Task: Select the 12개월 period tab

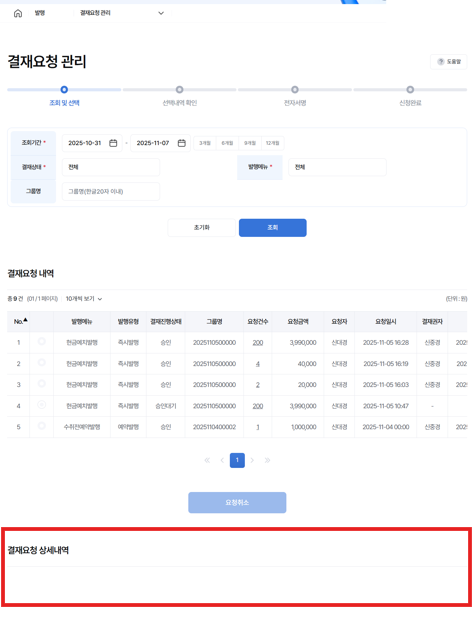Action: click(272, 143)
